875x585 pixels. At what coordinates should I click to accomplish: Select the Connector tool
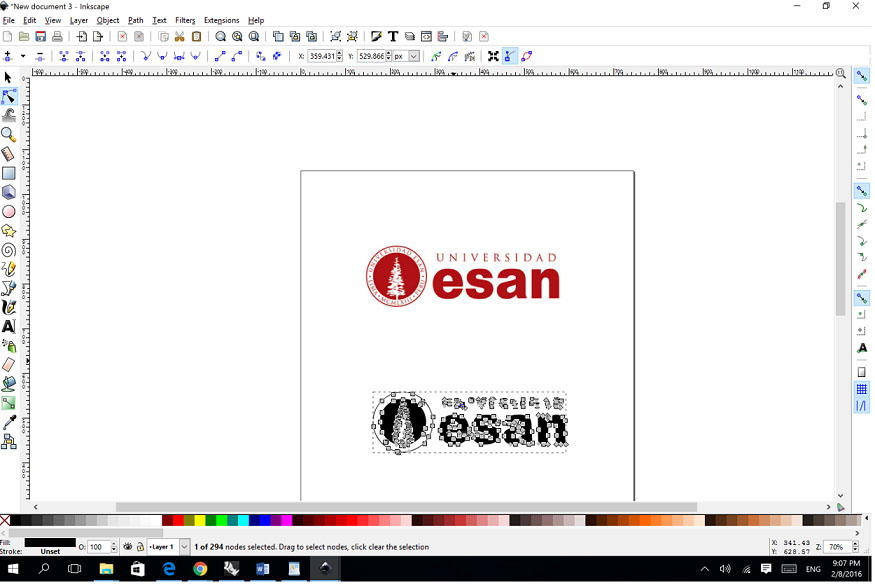point(8,442)
